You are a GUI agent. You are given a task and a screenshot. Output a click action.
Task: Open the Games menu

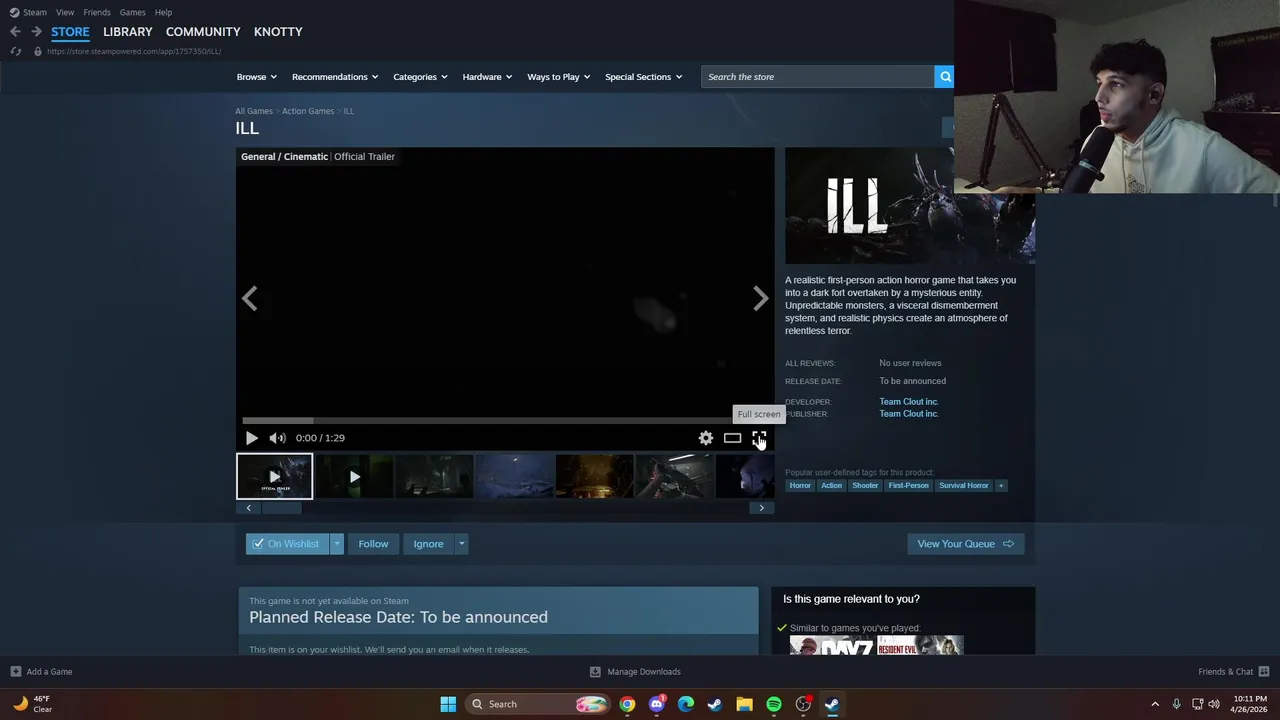[132, 12]
